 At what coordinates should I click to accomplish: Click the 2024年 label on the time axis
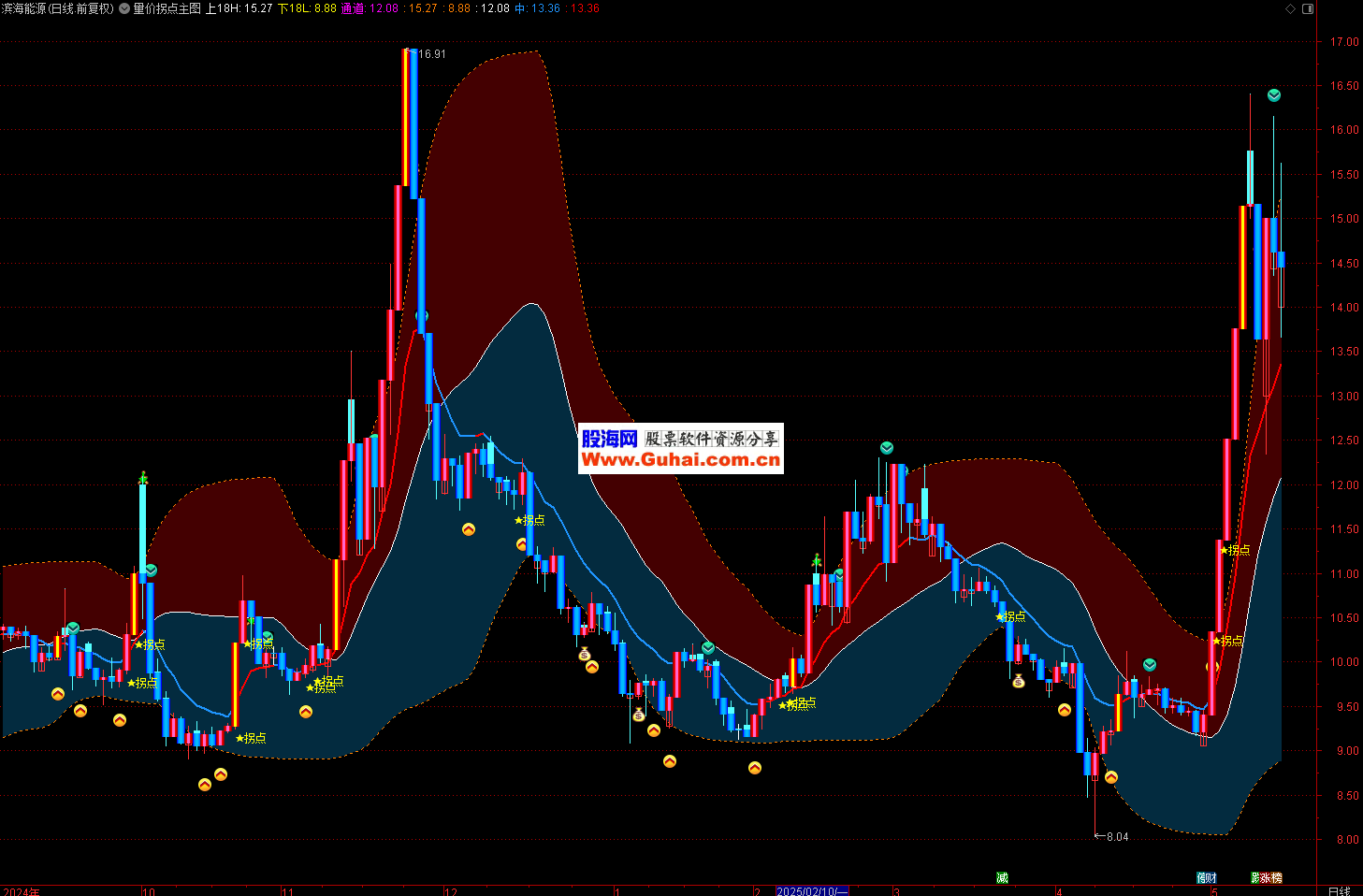click(x=21, y=890)
